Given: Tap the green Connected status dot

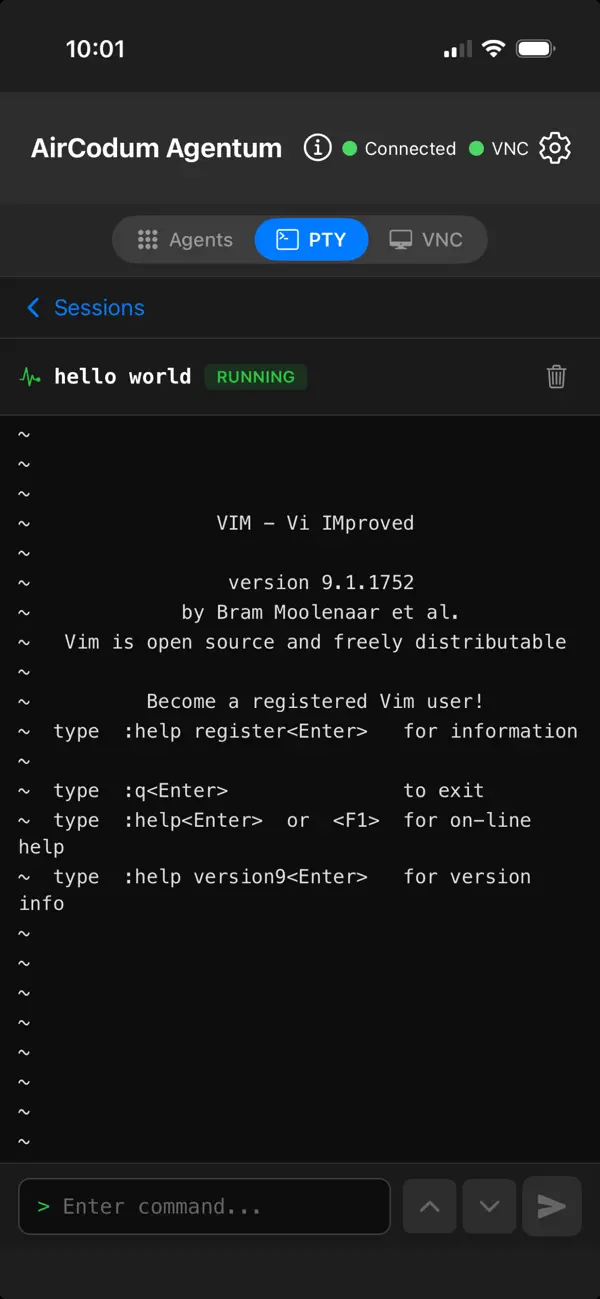Looking at the screenshot, I should click(350, 148).
